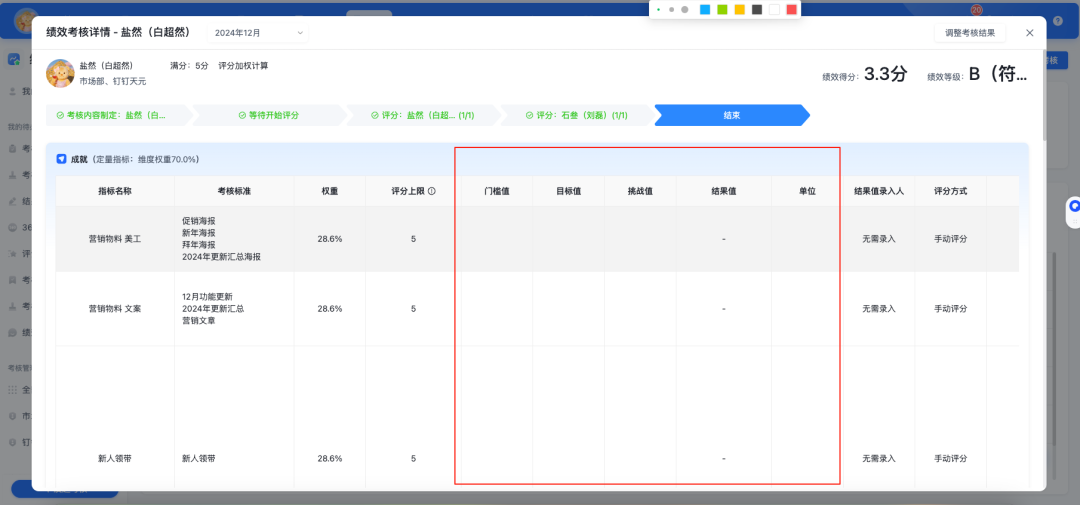1080x505 pixels.
Task: Pick the red color swatch in annotation toolbar
Action: pos(791,9)
